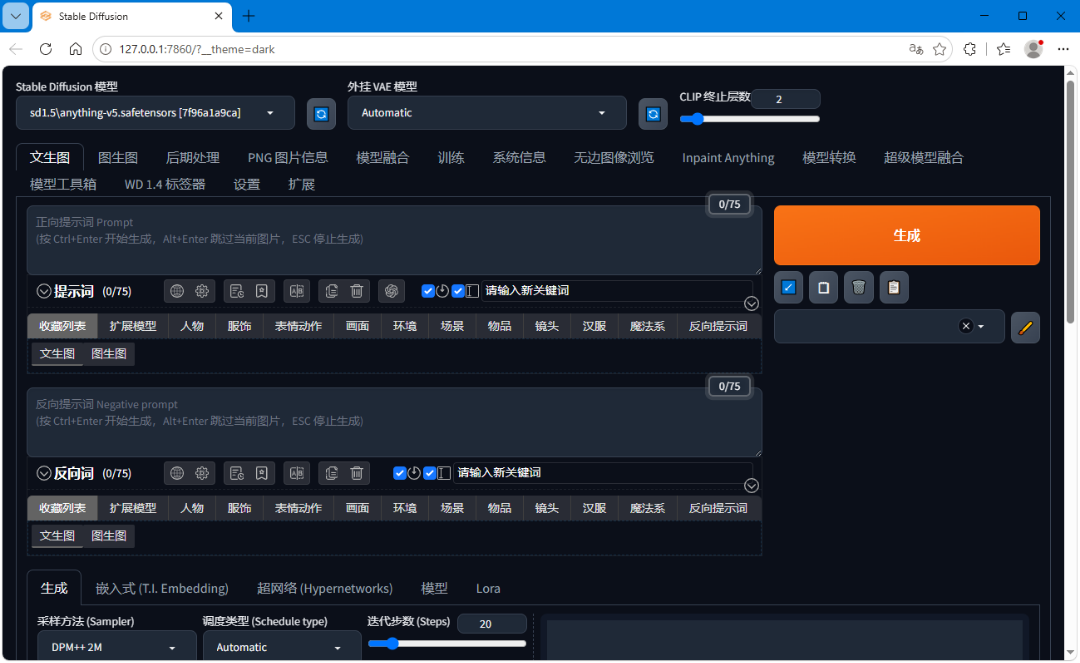Image resolution: width=1080 pixels, height=663 pixels.
Task: Open 扩展模型 category under 提示词
Action: [133, 326]
